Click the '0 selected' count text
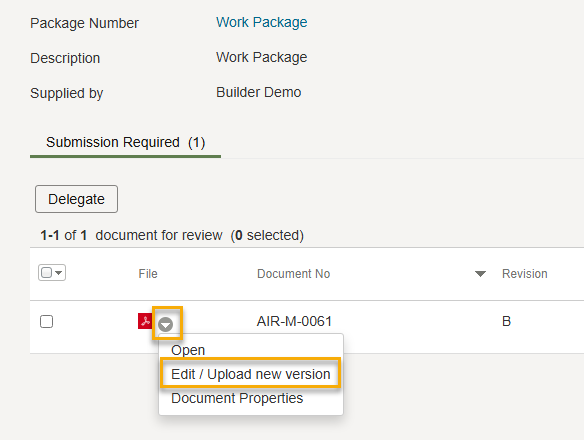The height and width of the screenshot is (440, 584). 267,235
